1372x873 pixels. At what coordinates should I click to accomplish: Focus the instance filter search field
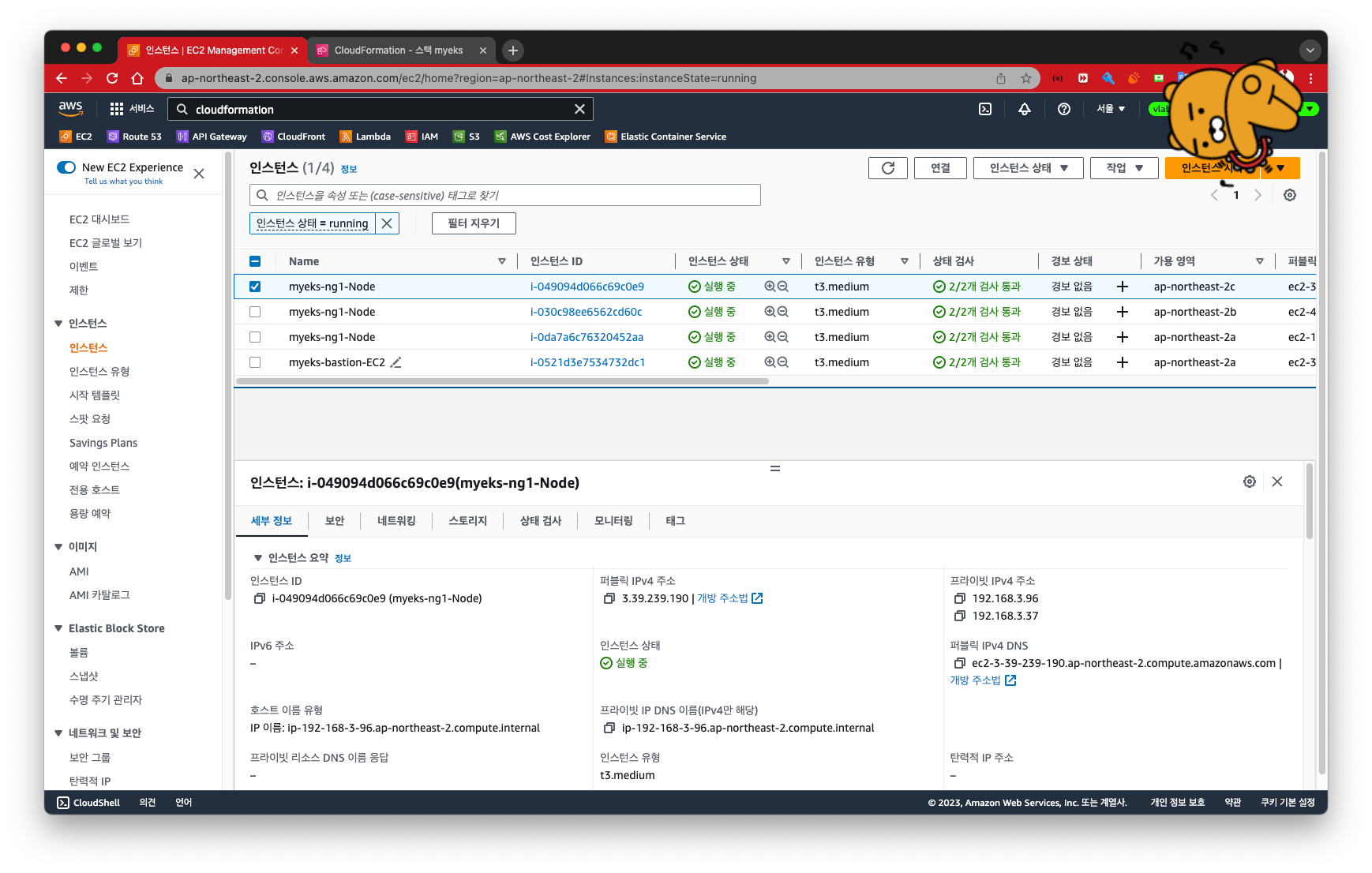(x=505, y=195)
